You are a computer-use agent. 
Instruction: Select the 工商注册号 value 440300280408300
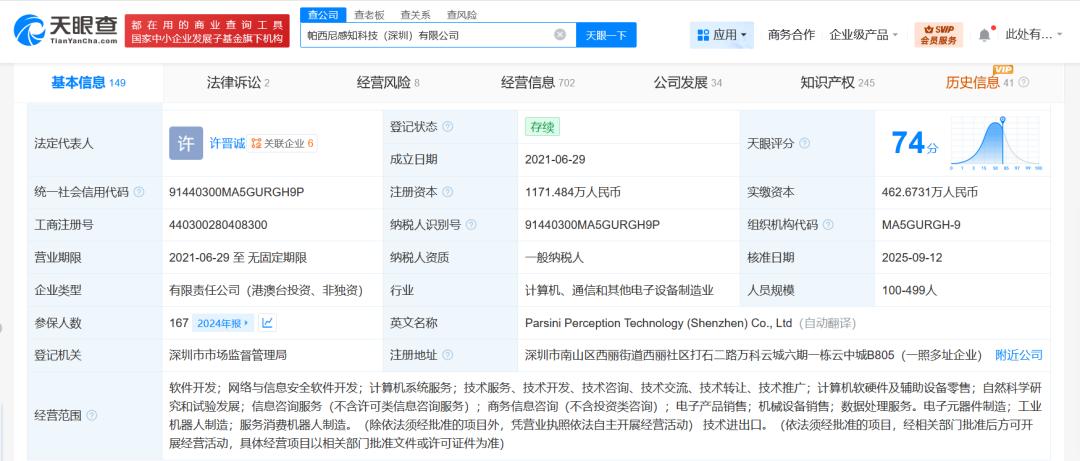click(218, 225)
